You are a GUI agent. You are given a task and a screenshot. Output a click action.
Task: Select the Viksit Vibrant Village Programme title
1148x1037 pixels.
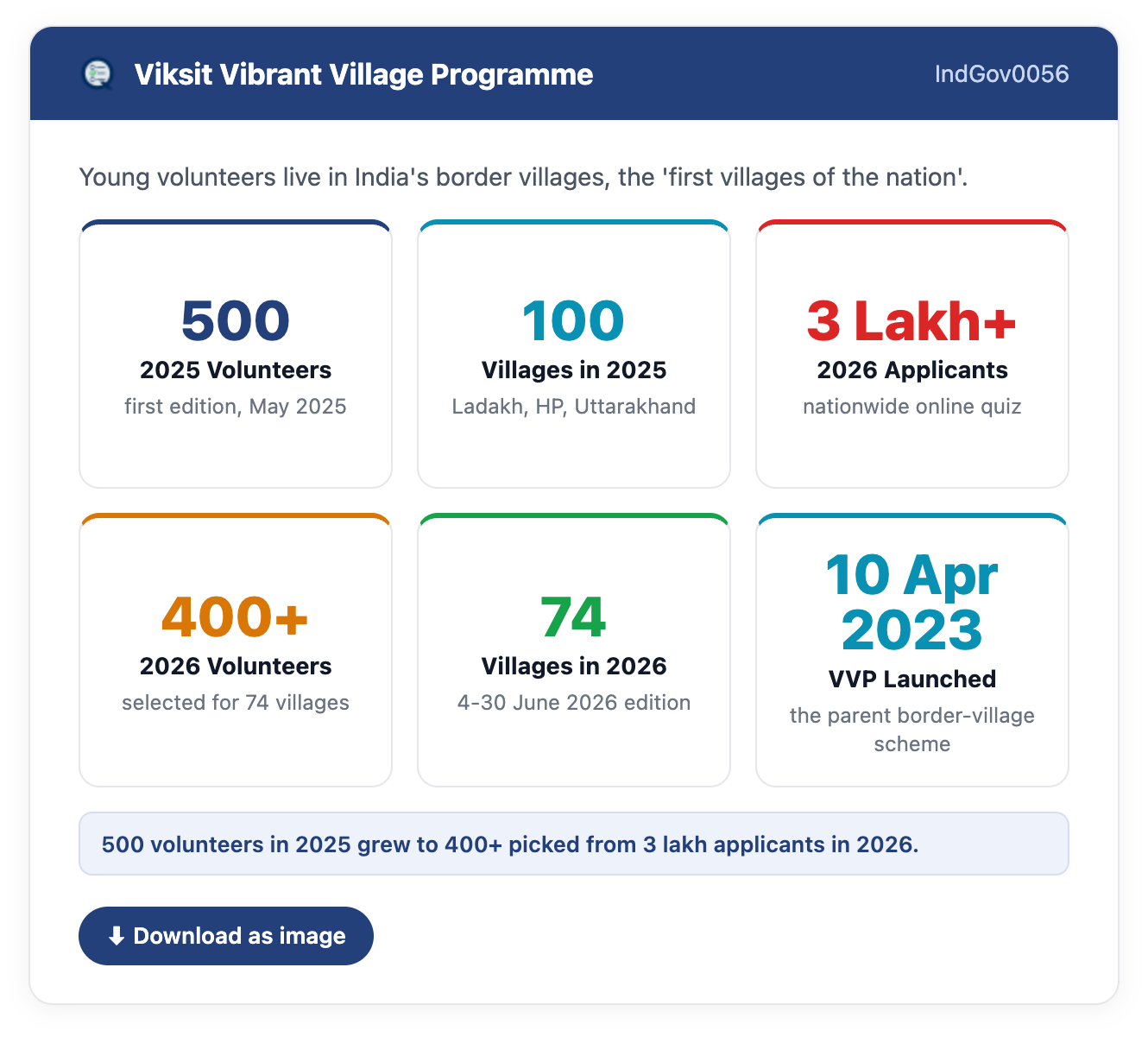363,74
